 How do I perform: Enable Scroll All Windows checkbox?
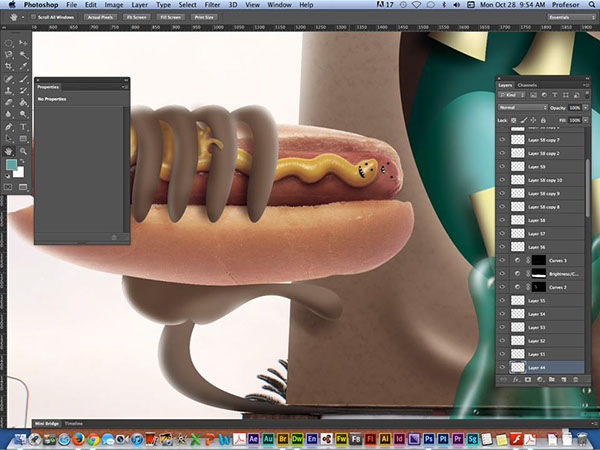point(33,17)
